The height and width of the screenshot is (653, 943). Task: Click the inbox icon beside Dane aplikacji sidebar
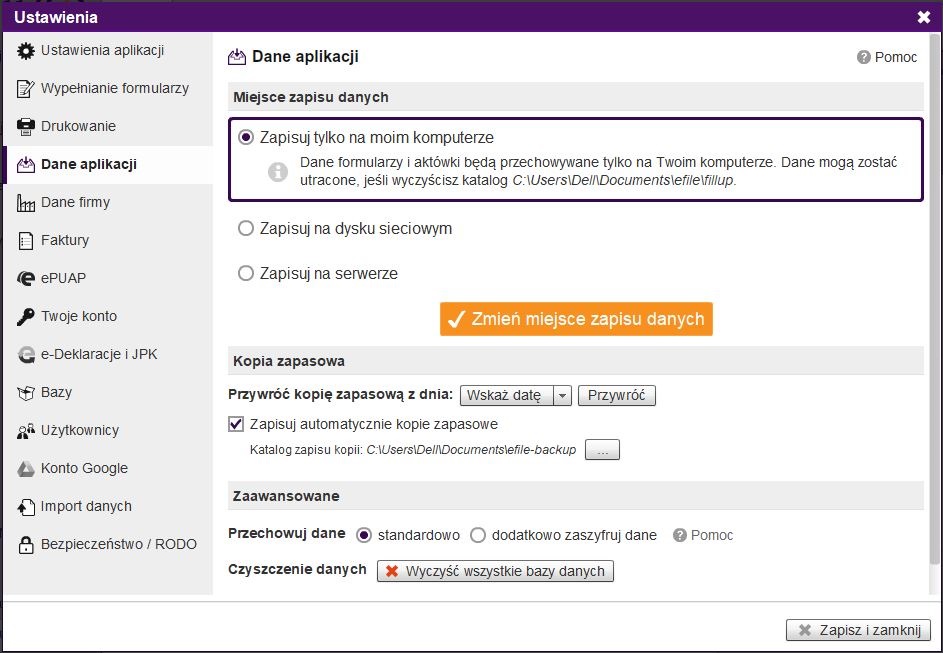point(26,164)
